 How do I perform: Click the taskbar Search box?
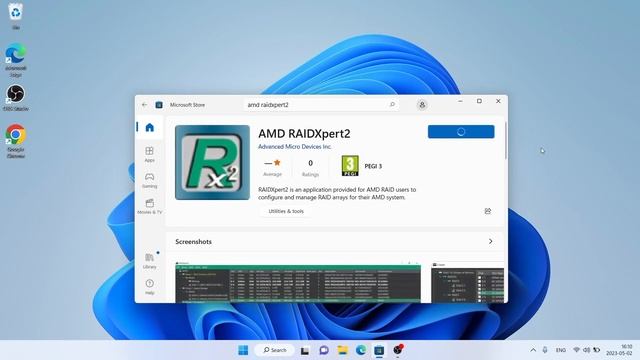[274, 350]
